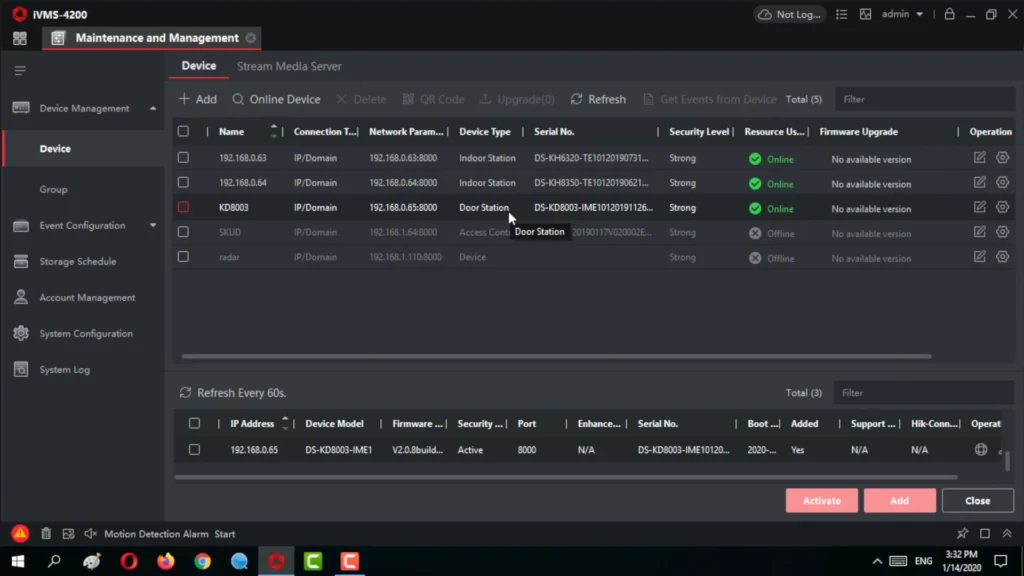Screen dimensions: 1024x576
Task: Open remote configuration for SKUD
Action: [x=1002, y=232]
